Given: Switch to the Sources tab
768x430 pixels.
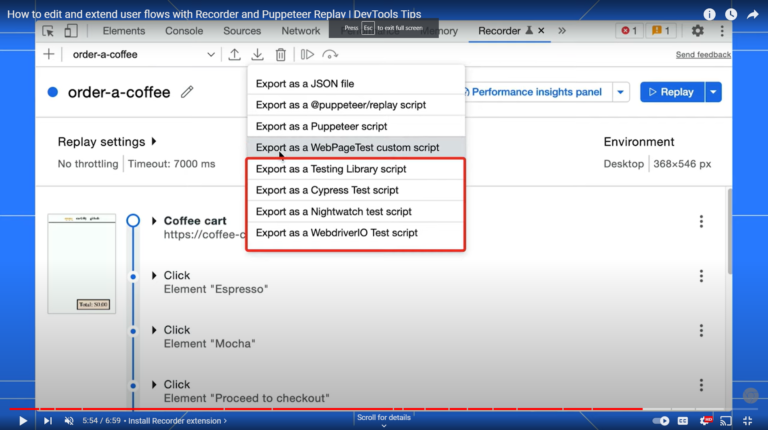Looking at the screenshot, I should coord(242,31).
